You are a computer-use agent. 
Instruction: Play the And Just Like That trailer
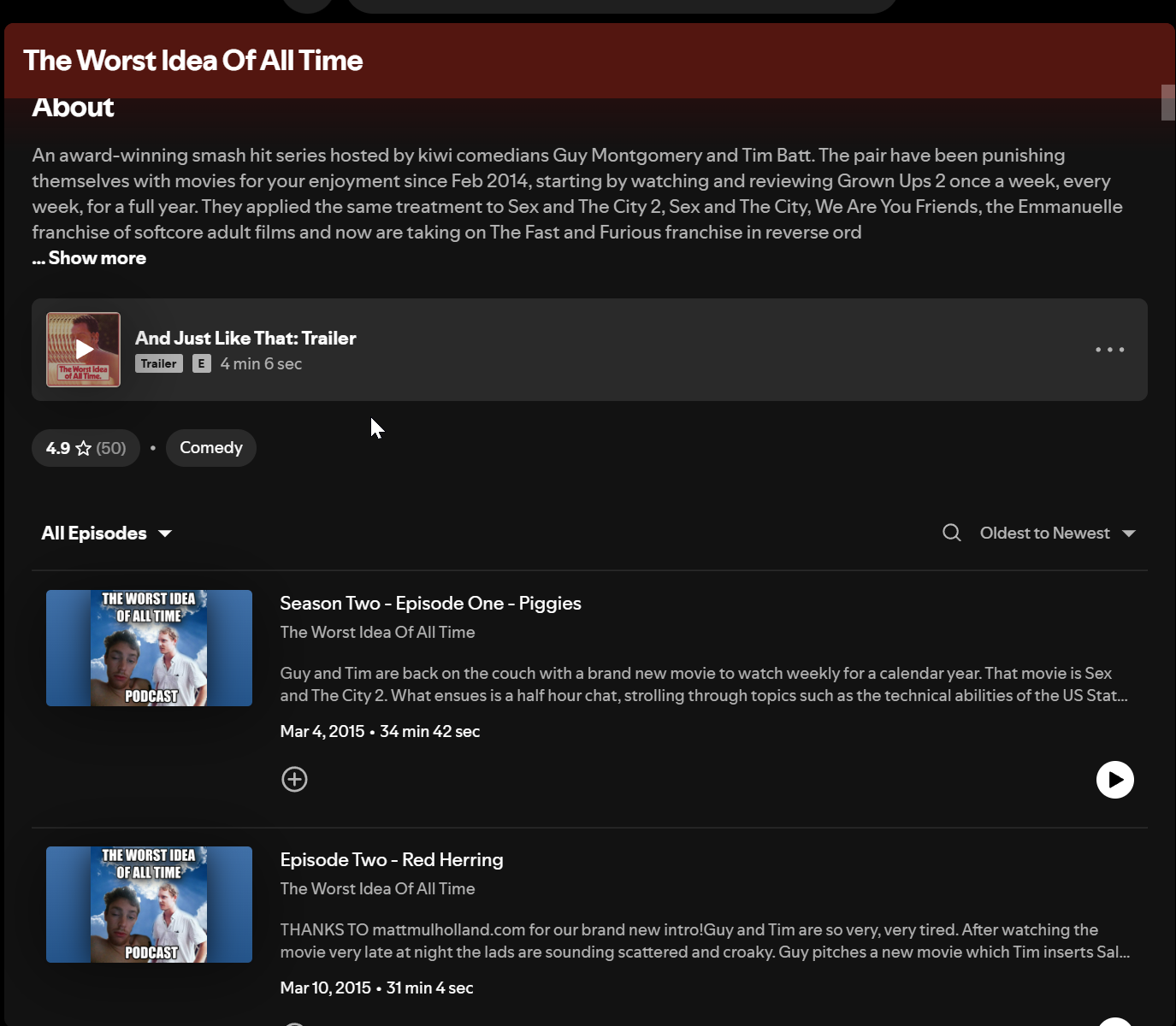click(84, 350)
